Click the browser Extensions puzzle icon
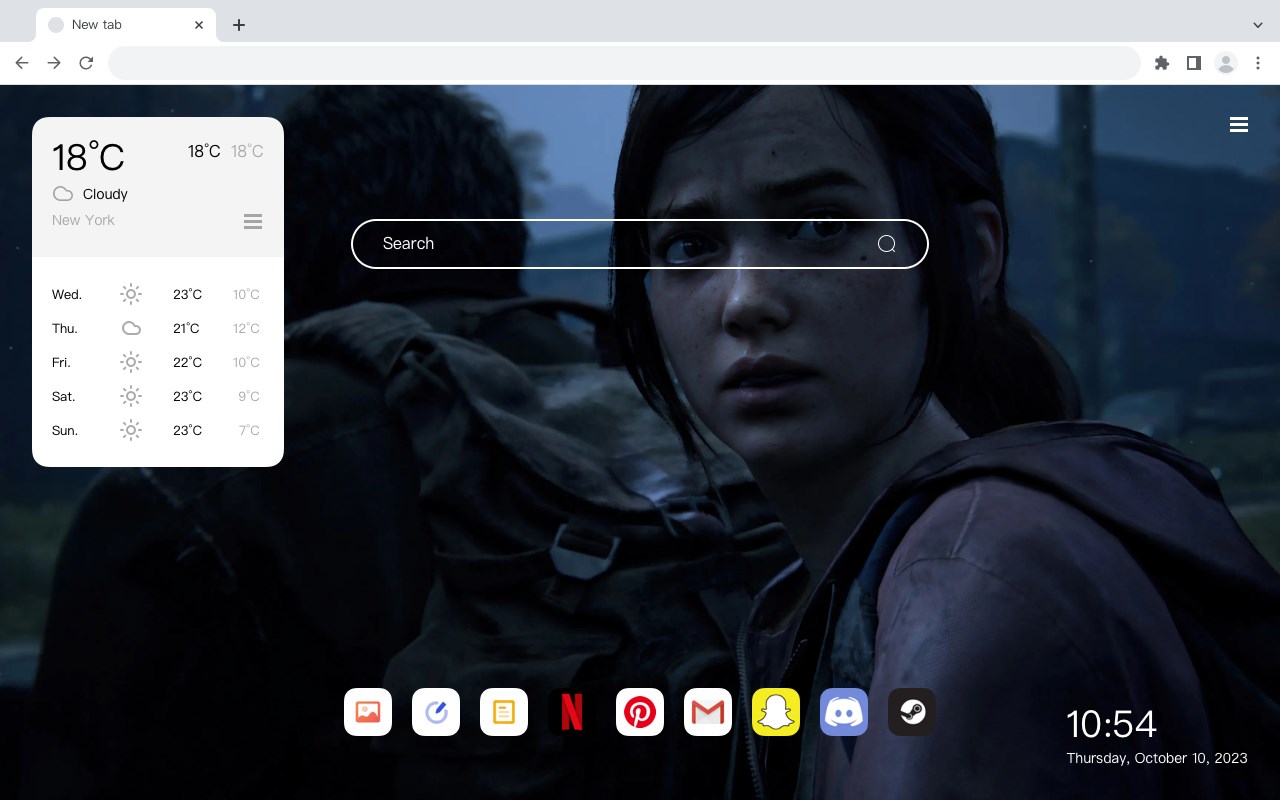 (1161, 63)
